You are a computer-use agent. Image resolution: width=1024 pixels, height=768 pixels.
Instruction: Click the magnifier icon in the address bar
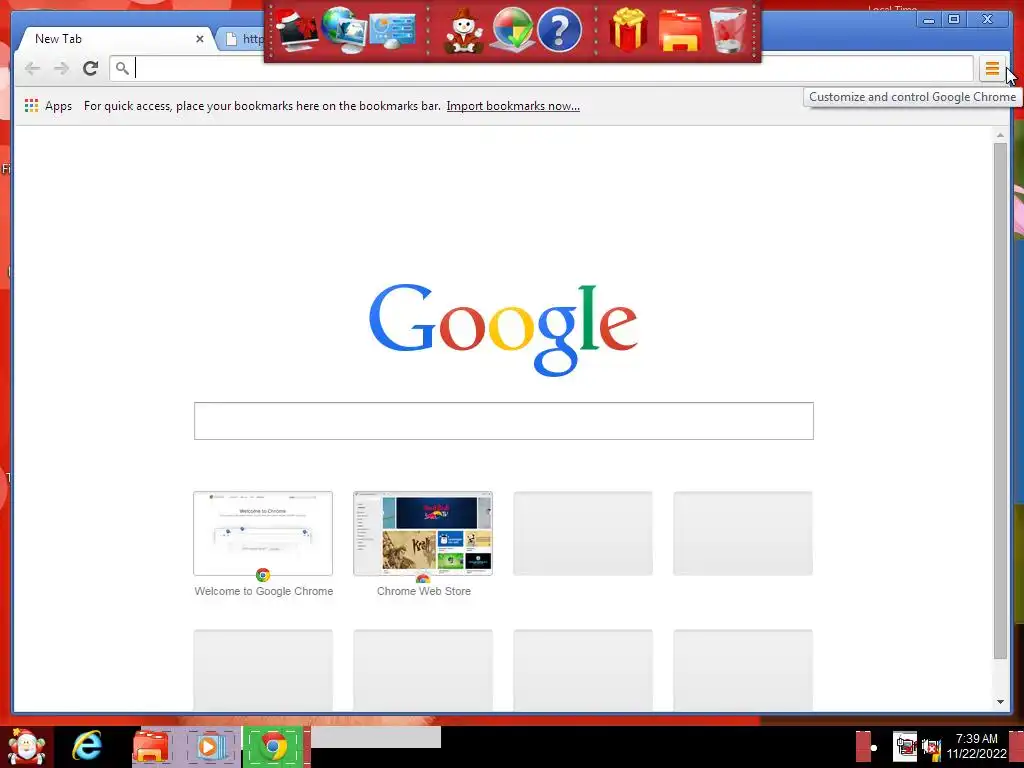tap(122, 68)
